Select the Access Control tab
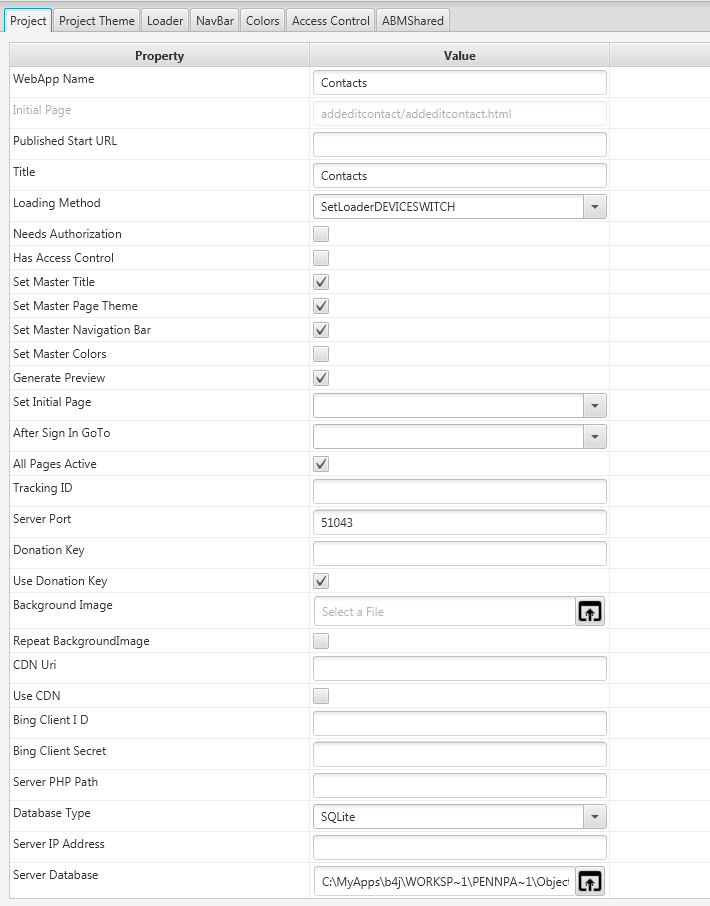This screenshot has height=906, width=710. 331,20
